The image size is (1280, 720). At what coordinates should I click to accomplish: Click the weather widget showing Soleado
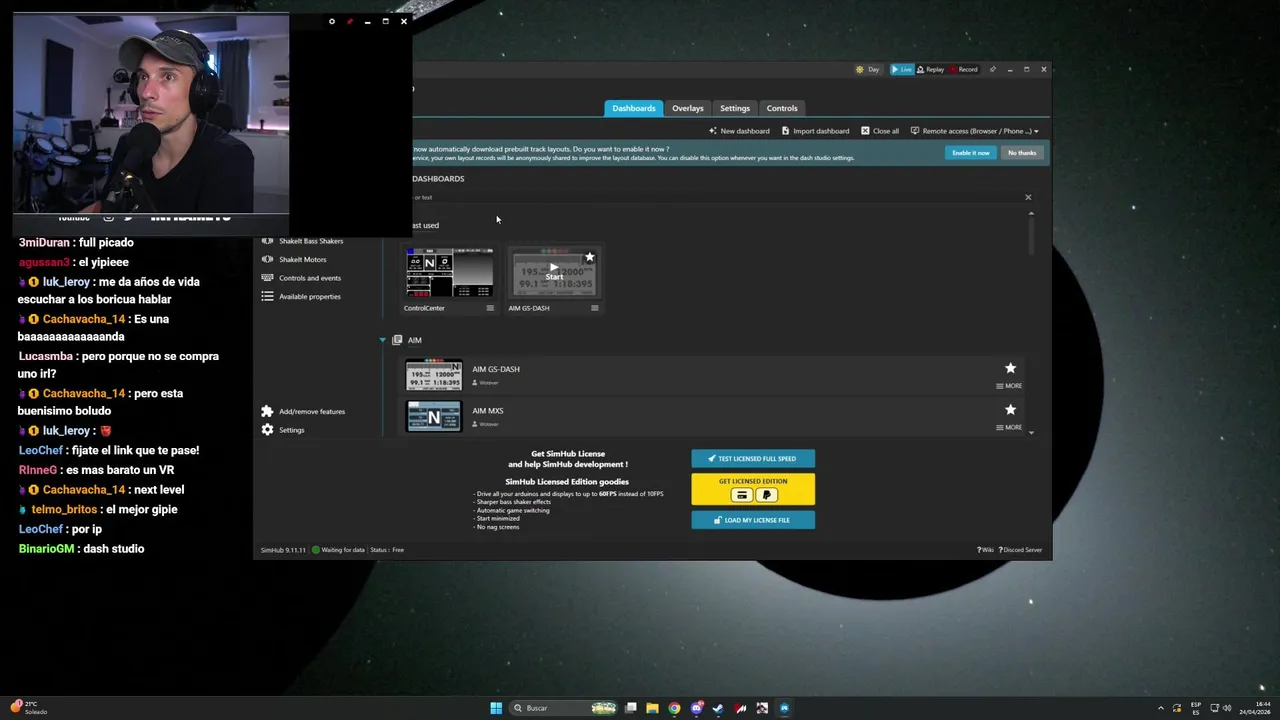[x=29, y=708]
